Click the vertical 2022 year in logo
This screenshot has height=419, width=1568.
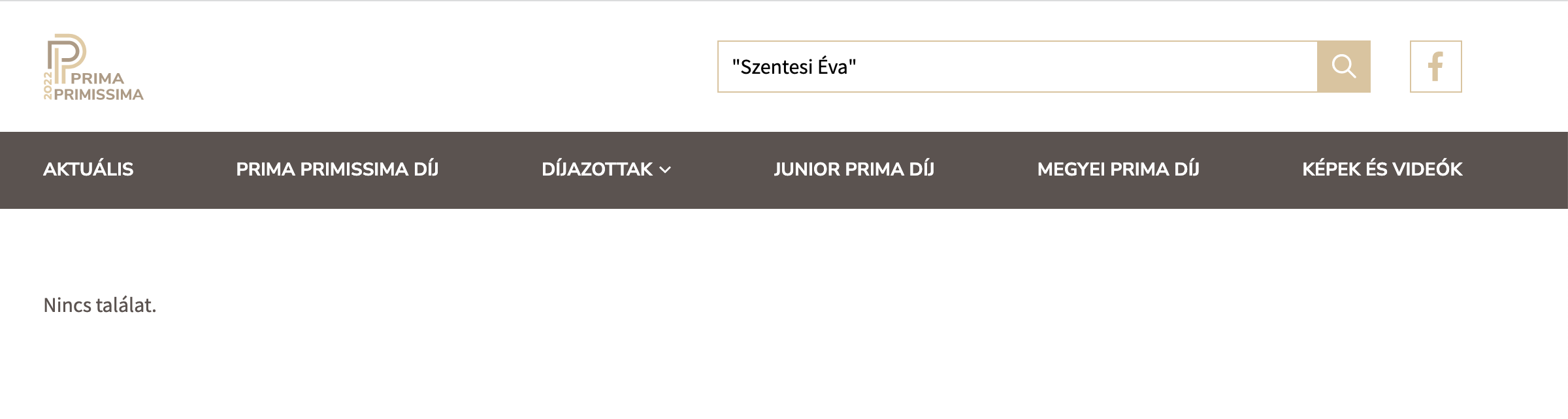coord(48,86)
